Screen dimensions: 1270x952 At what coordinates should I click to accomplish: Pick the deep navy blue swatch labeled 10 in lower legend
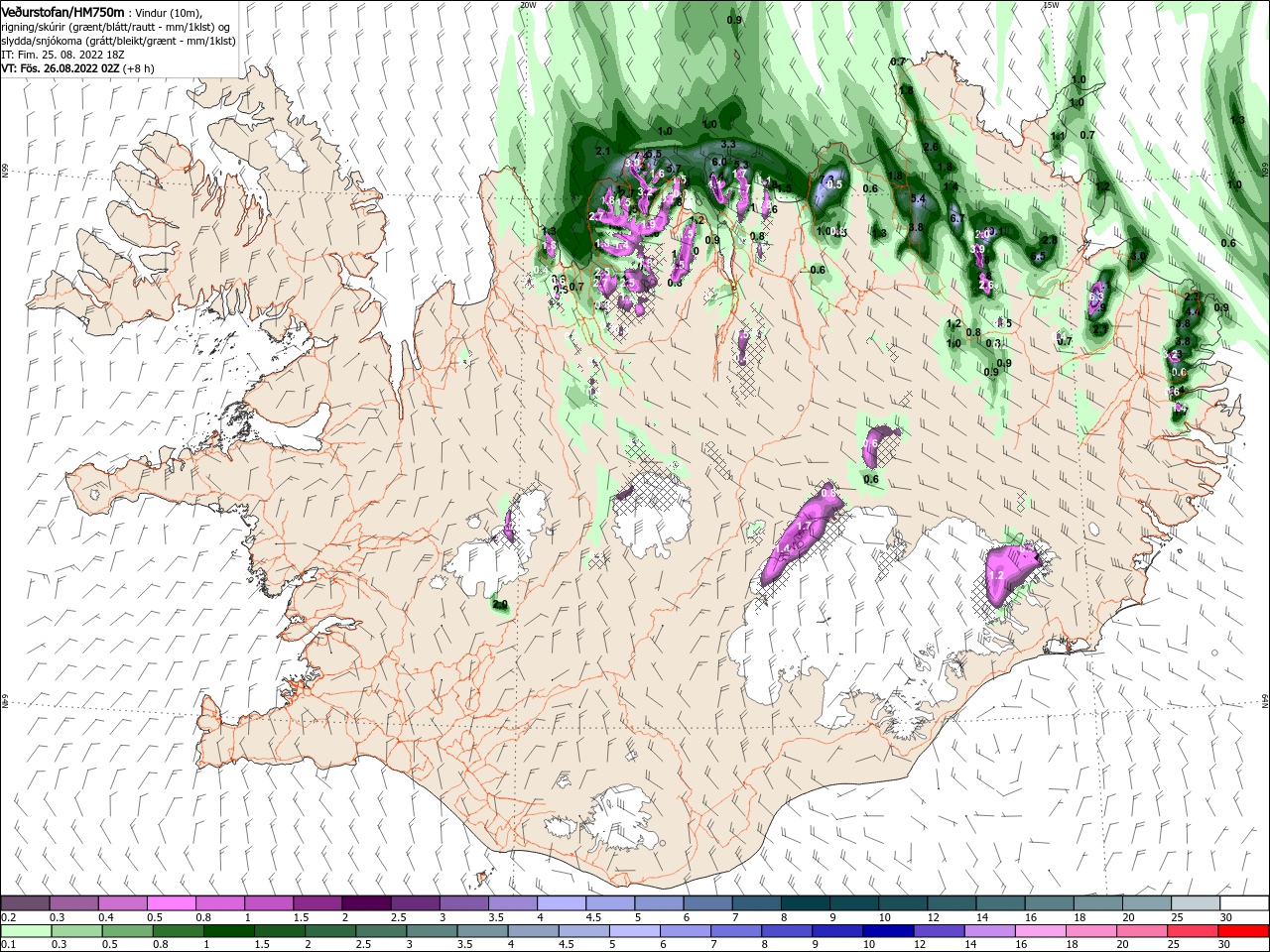point(889,931)
